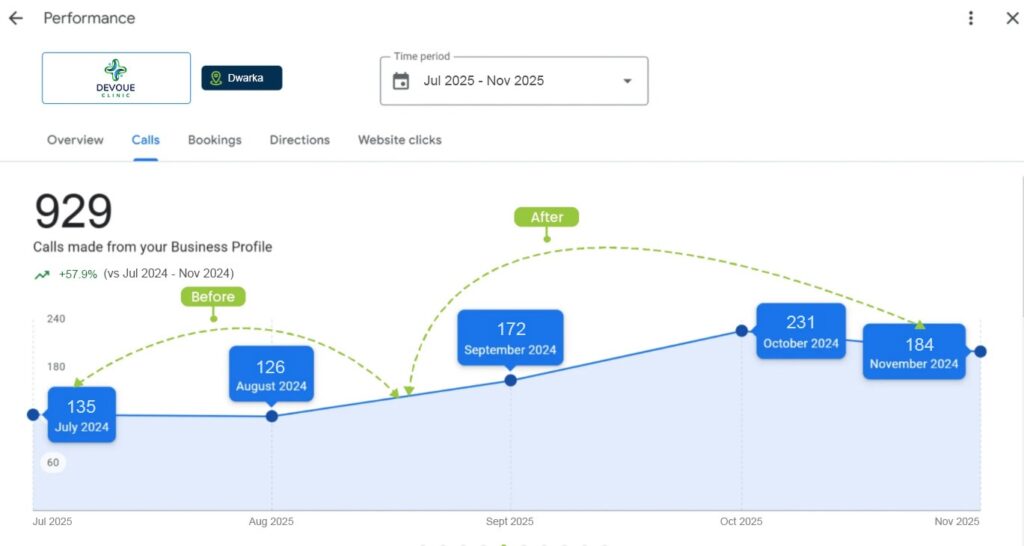Click the Devoue Clinic logo
Image resolution: width=1024 pixels, height=546 pixels.
coord(116,78)
